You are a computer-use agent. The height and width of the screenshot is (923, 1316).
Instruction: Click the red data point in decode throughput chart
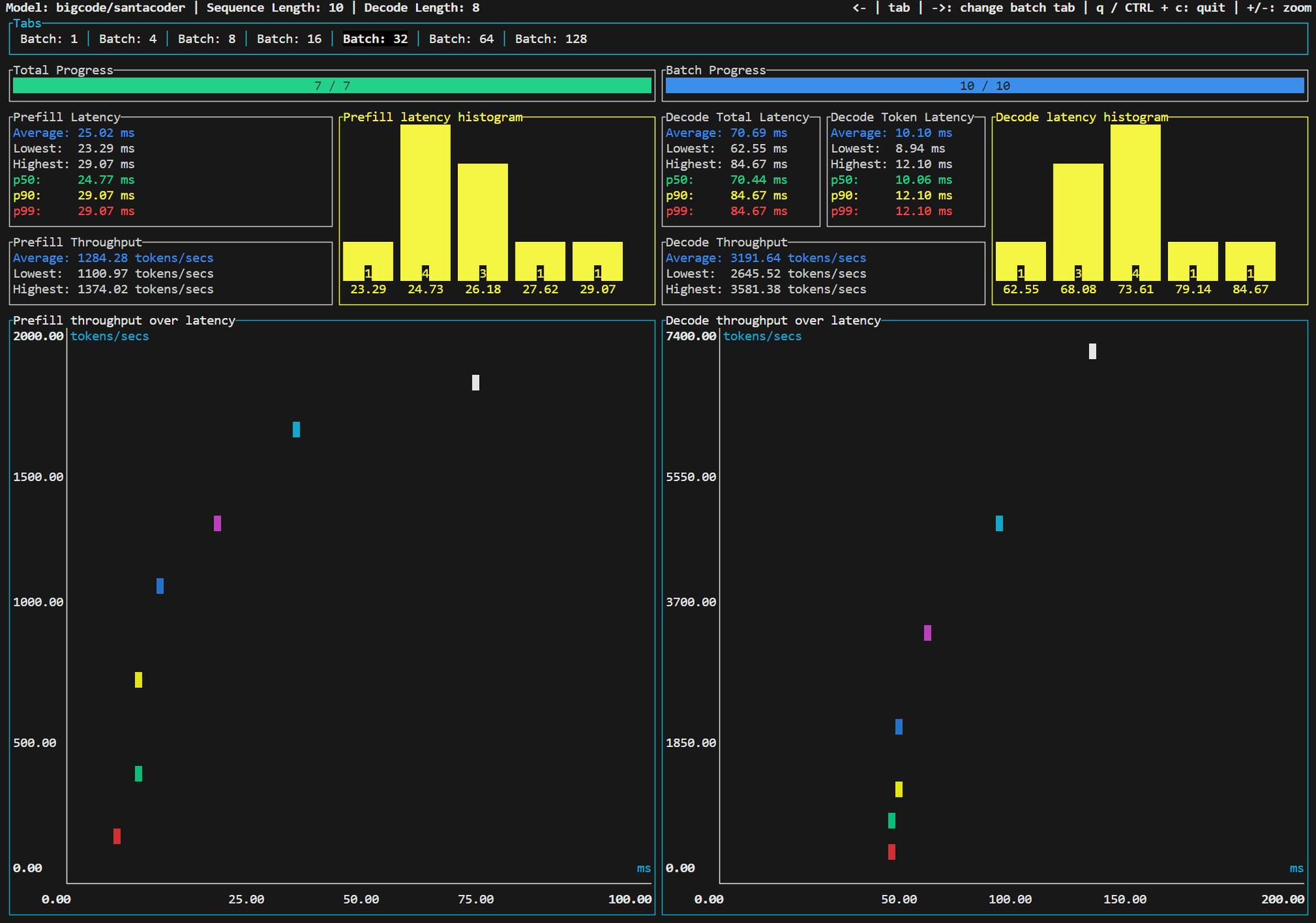[x=892, y=852]
